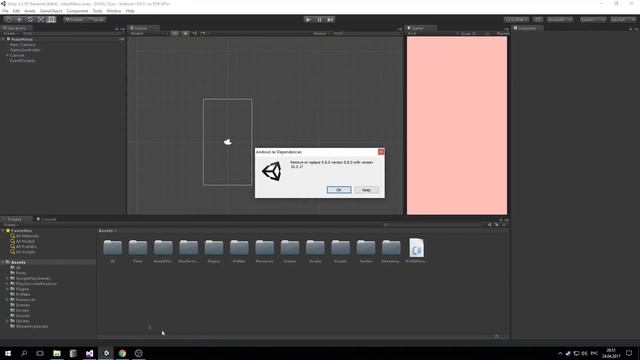The height and width of the screenshot is (360, 640).
Task: Expand the GooglePlayGames folder in tree
Action: 7,278
